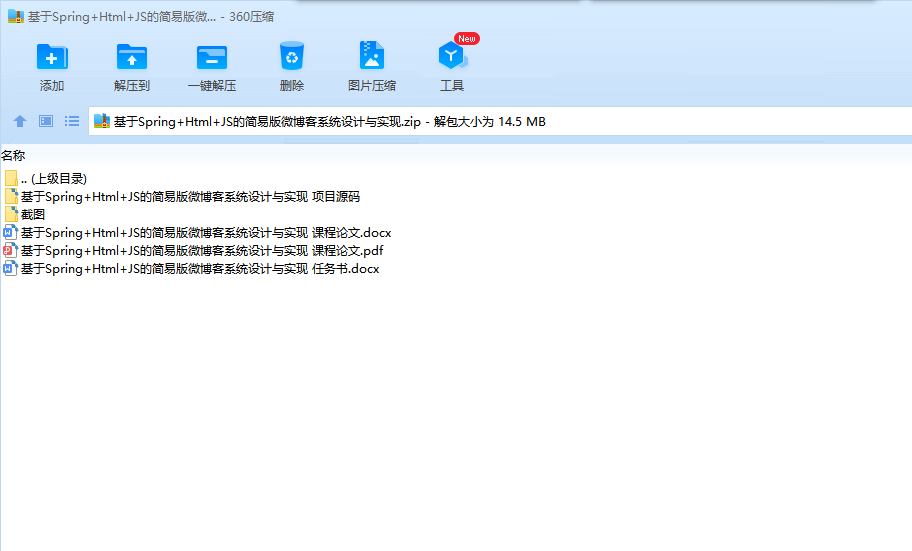Click the 360压缩 app icon in title bar
The height and width of the screenshot is (551, 912).
(x=16, y=16)
